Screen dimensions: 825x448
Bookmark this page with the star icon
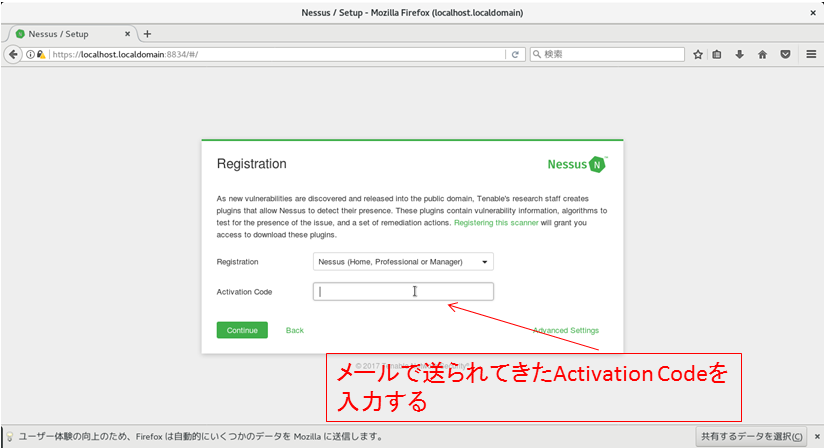tap(698, 54)
